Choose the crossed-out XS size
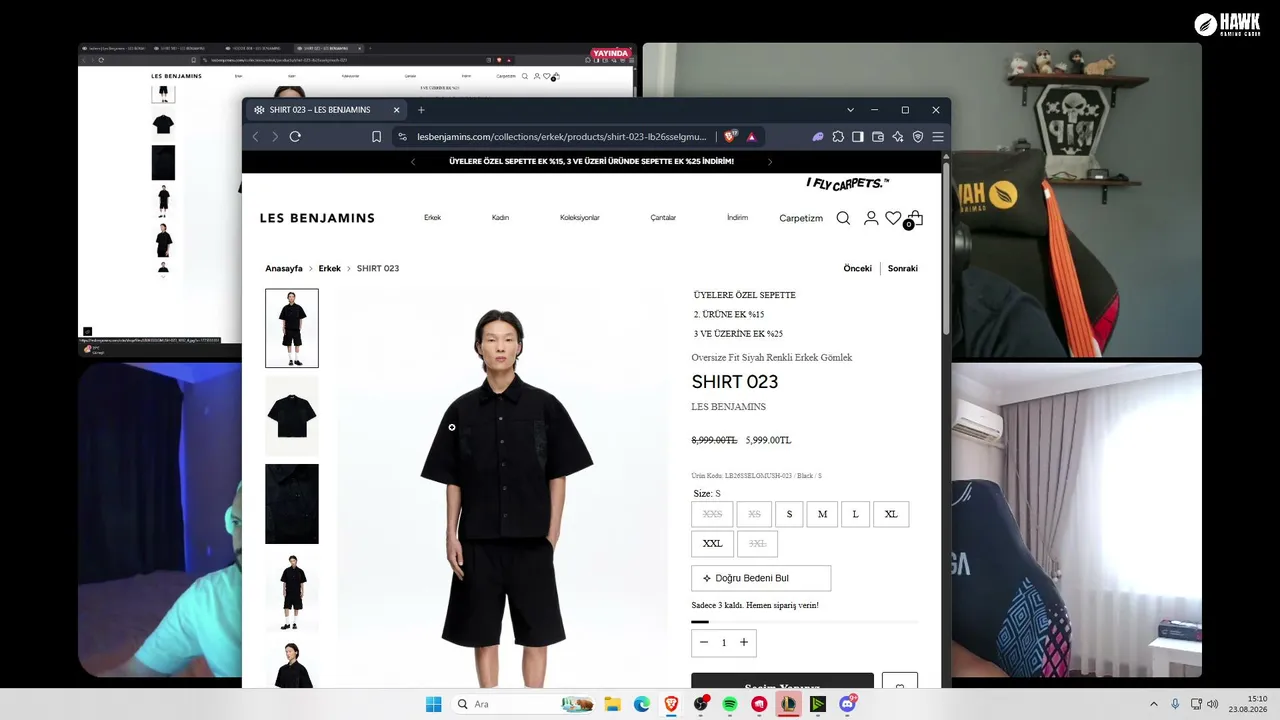The width and height of the screenshot is (1280, 720). 754,514
